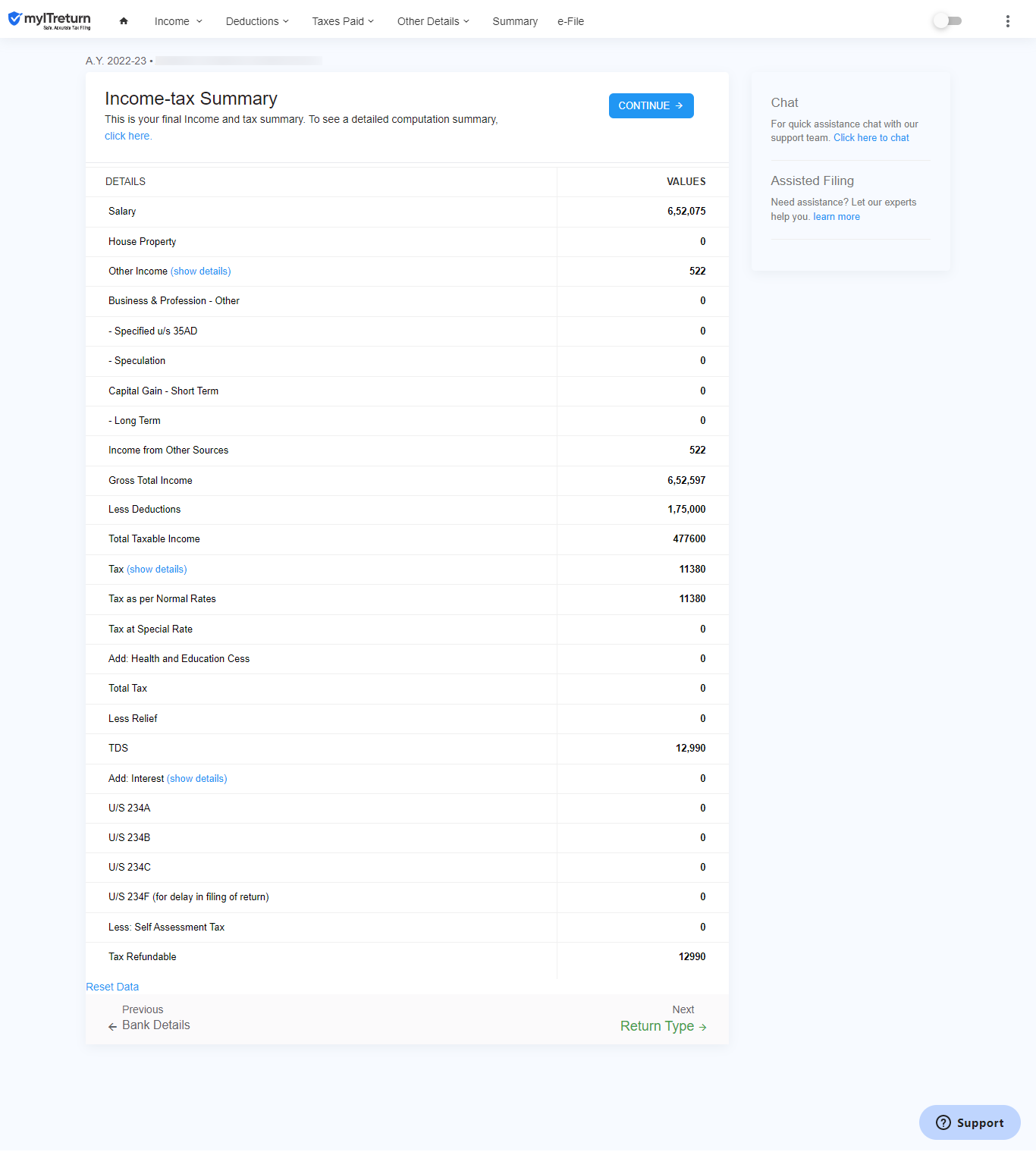
Task: Click the Reset Data link
Action: [112, 987]
